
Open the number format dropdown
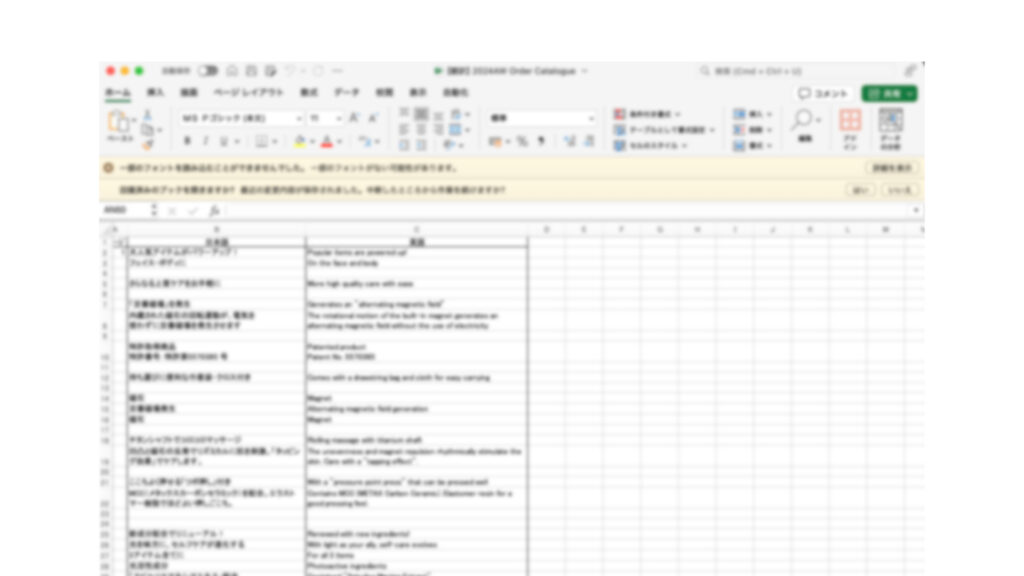(591, 118)
